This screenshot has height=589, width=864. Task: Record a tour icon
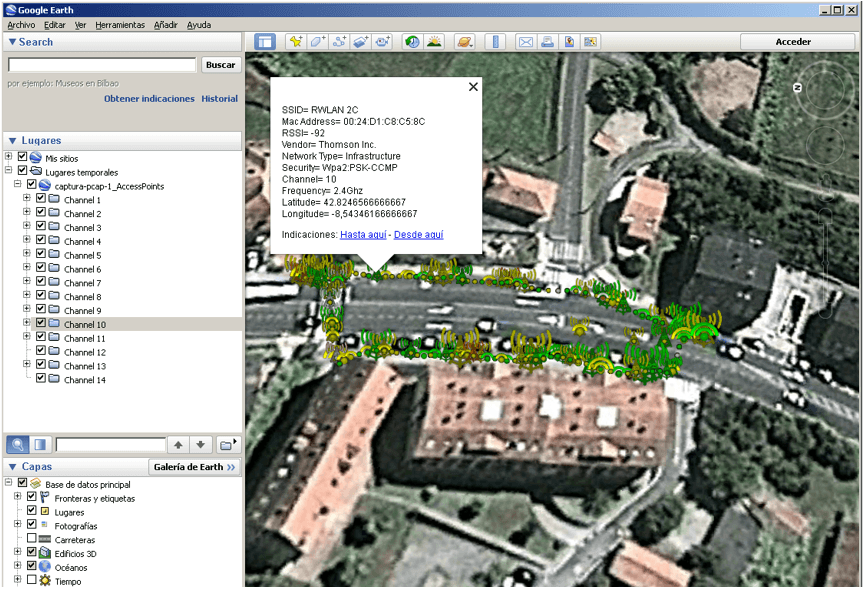[382, 42]
